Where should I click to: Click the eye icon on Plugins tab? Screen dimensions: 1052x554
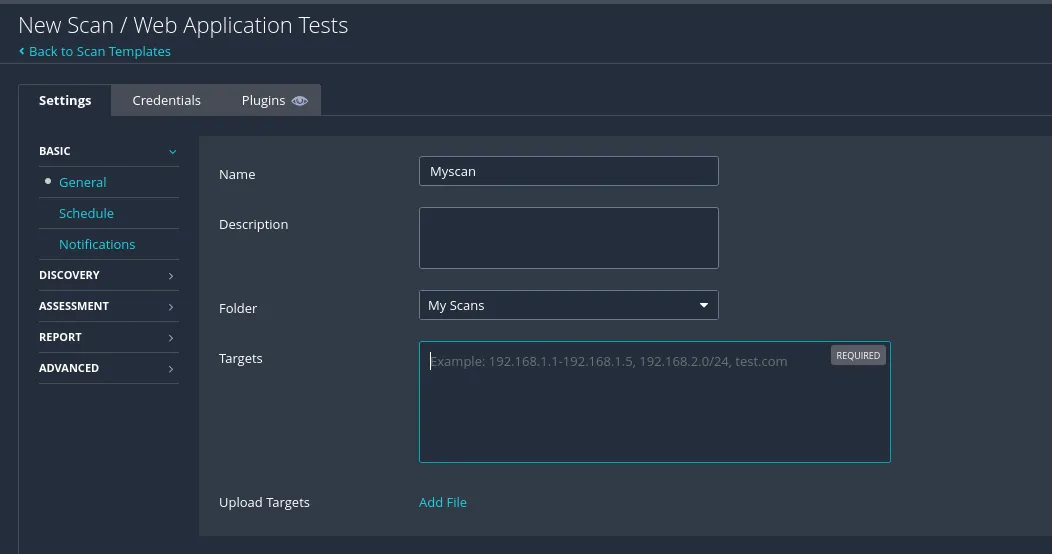click(300, 101)
